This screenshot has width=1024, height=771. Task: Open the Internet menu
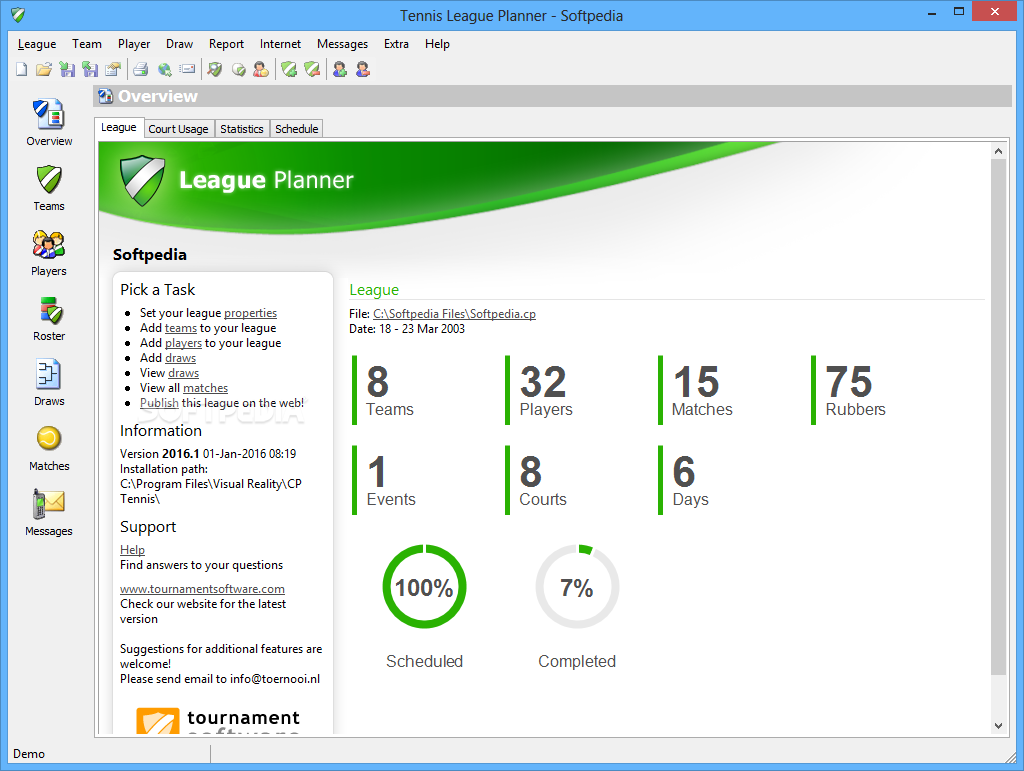pyautogui.click(x=280, y=44)
